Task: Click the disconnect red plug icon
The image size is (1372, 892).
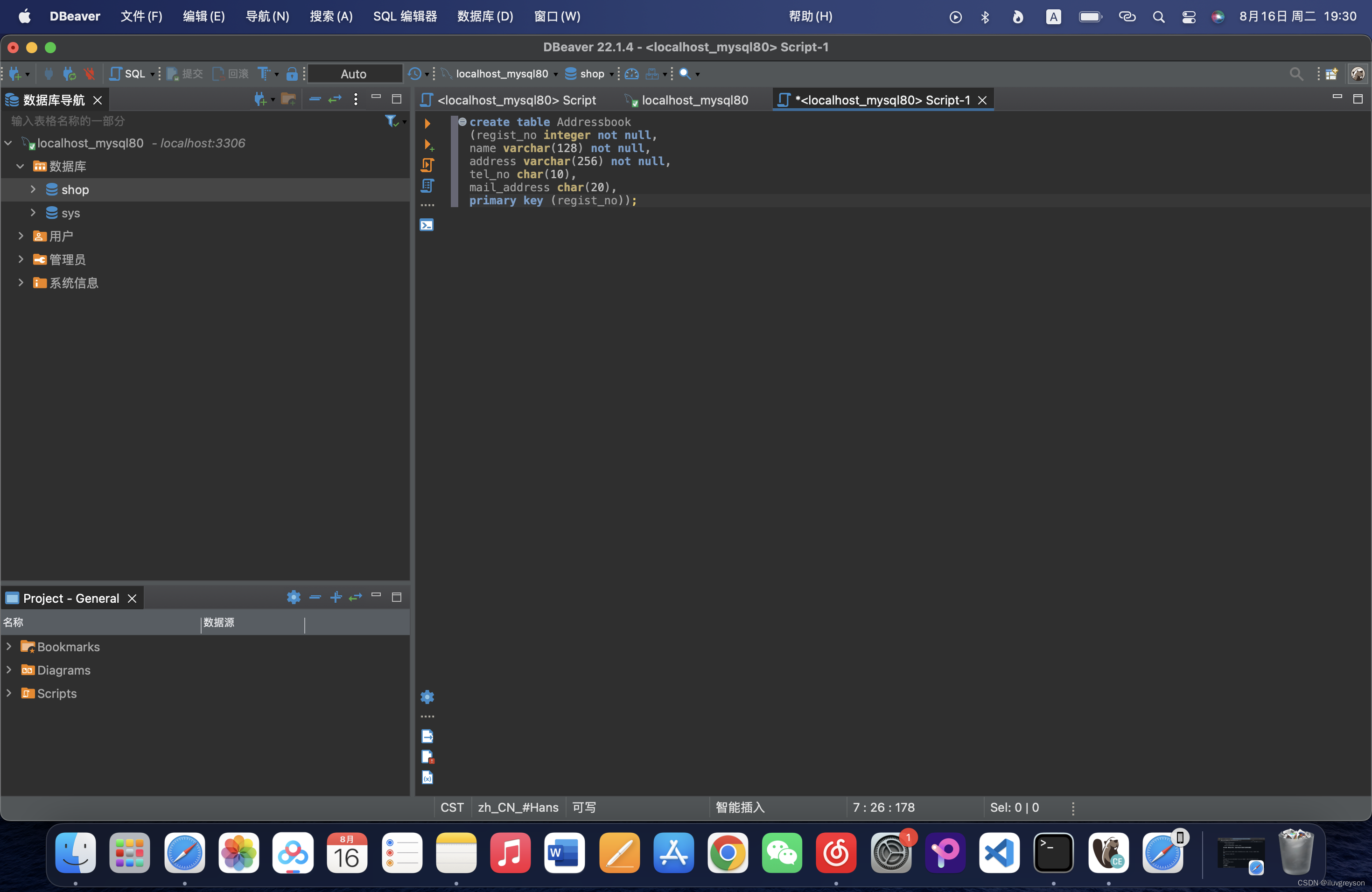Action: (89, 74)
